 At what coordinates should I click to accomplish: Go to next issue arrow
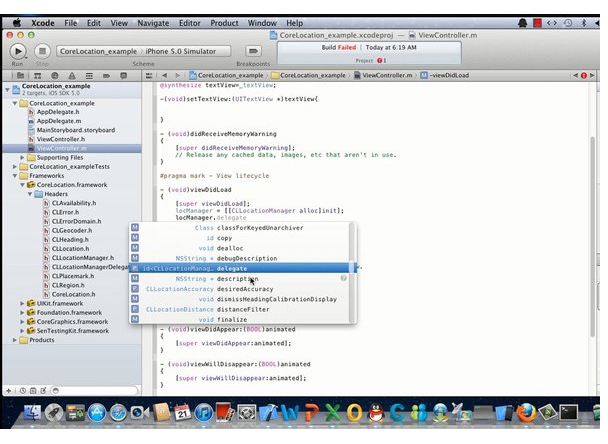tap(592, 76)
